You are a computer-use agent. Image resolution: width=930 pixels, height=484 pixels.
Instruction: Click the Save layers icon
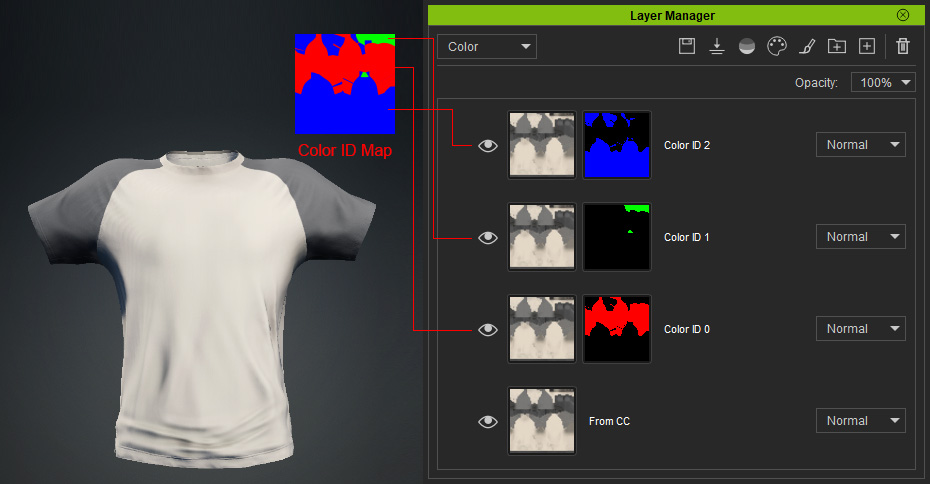click(x=687, y=46)
